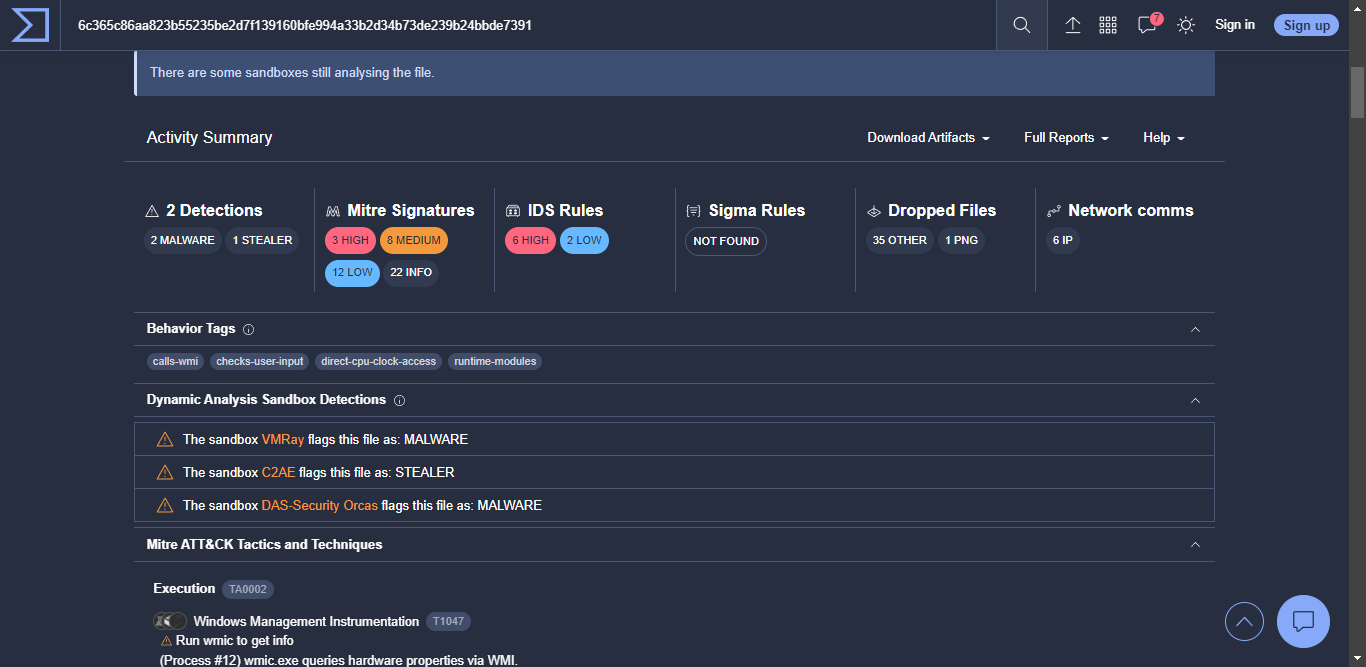Toggle light/dark theme sun icon
The height and width of the screenshot is (667, 1366).
click(1186, 25)
